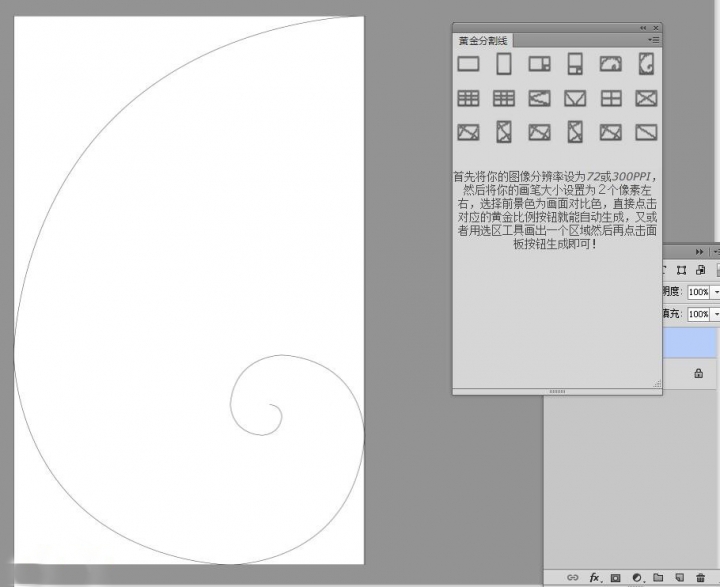Viewport: 720px width, 587px height.
Task: Select the 黄金分割线 panel tab
Action: coord(484,41)
